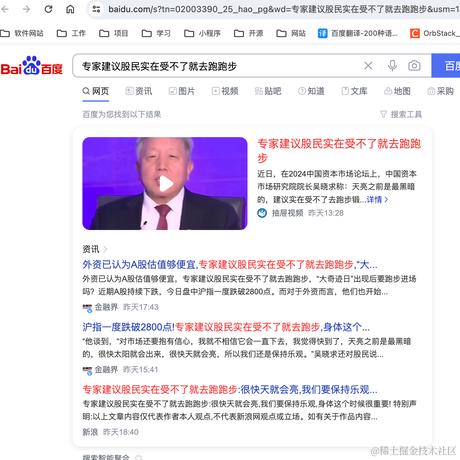Open the 小程序 bookmark folder
This screenshot has height=460, width=460.
(x=202, y=33)
